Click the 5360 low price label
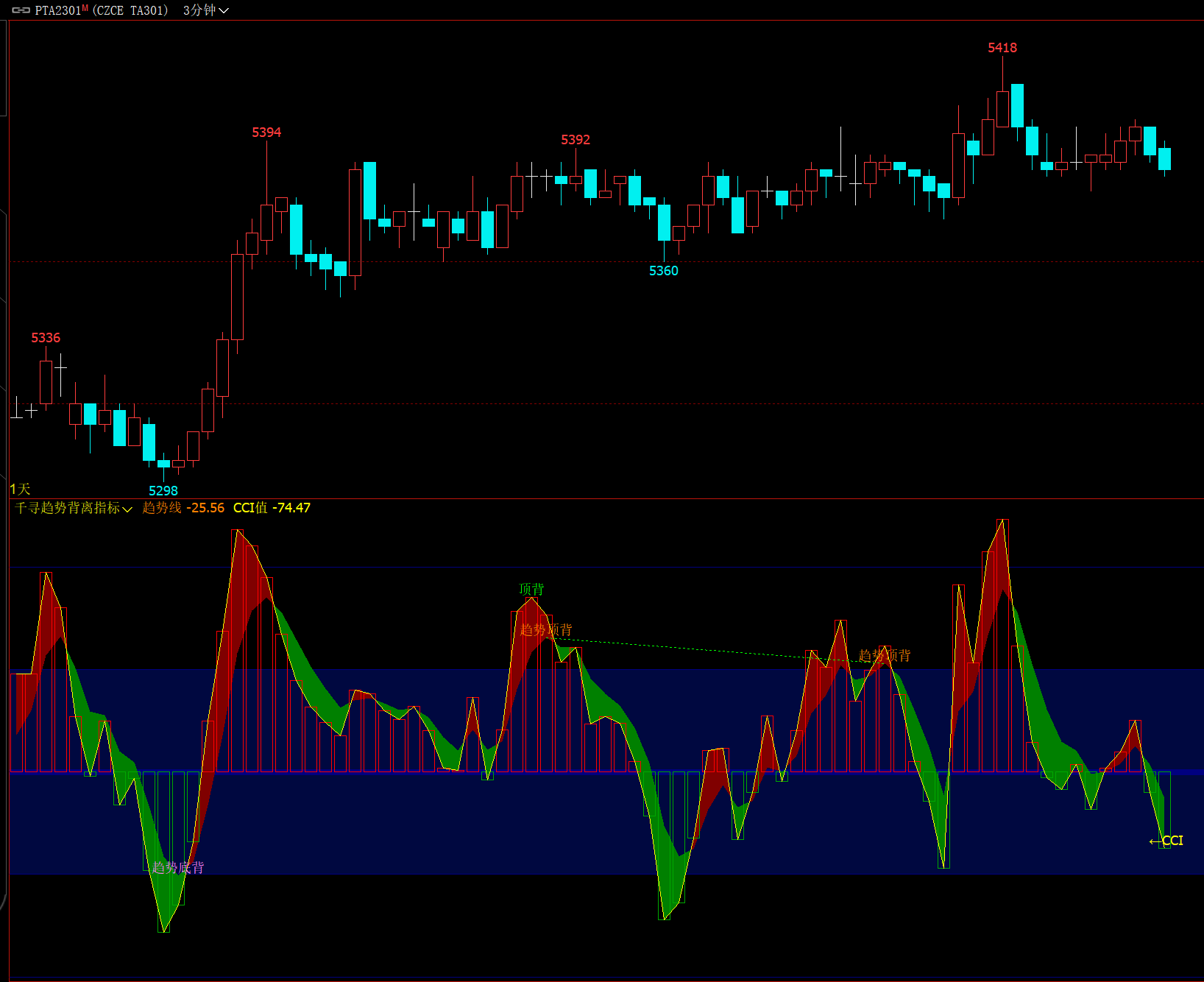This screenshot has height=982, width=1204. [x=664, y=271]
